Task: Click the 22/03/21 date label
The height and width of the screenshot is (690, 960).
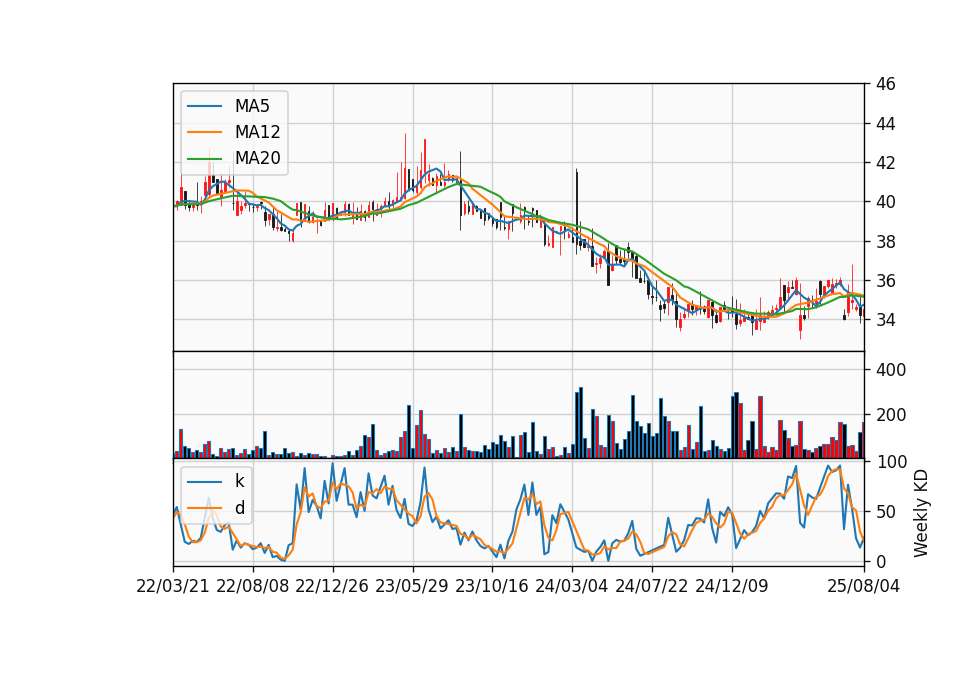Action: coord(173,586)
